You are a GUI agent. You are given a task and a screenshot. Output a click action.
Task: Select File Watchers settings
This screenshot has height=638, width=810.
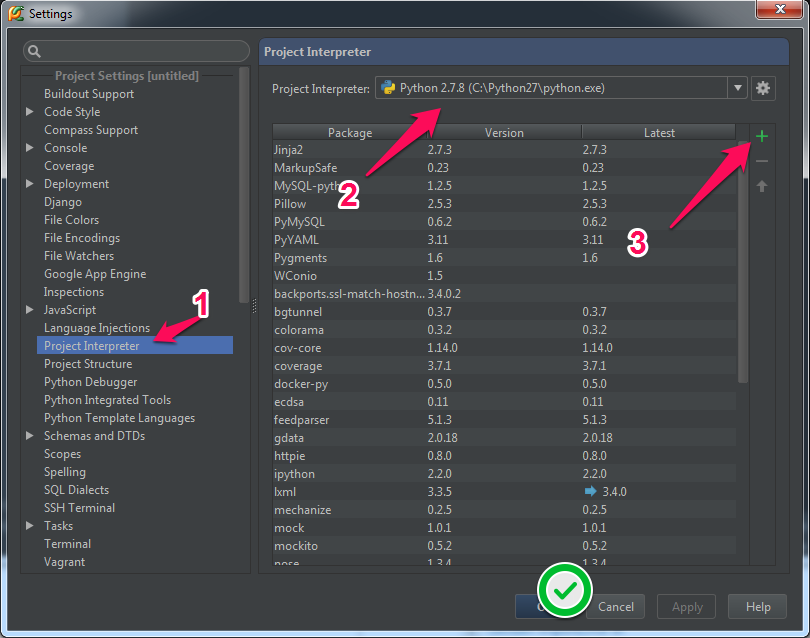[x=79, y=256]
